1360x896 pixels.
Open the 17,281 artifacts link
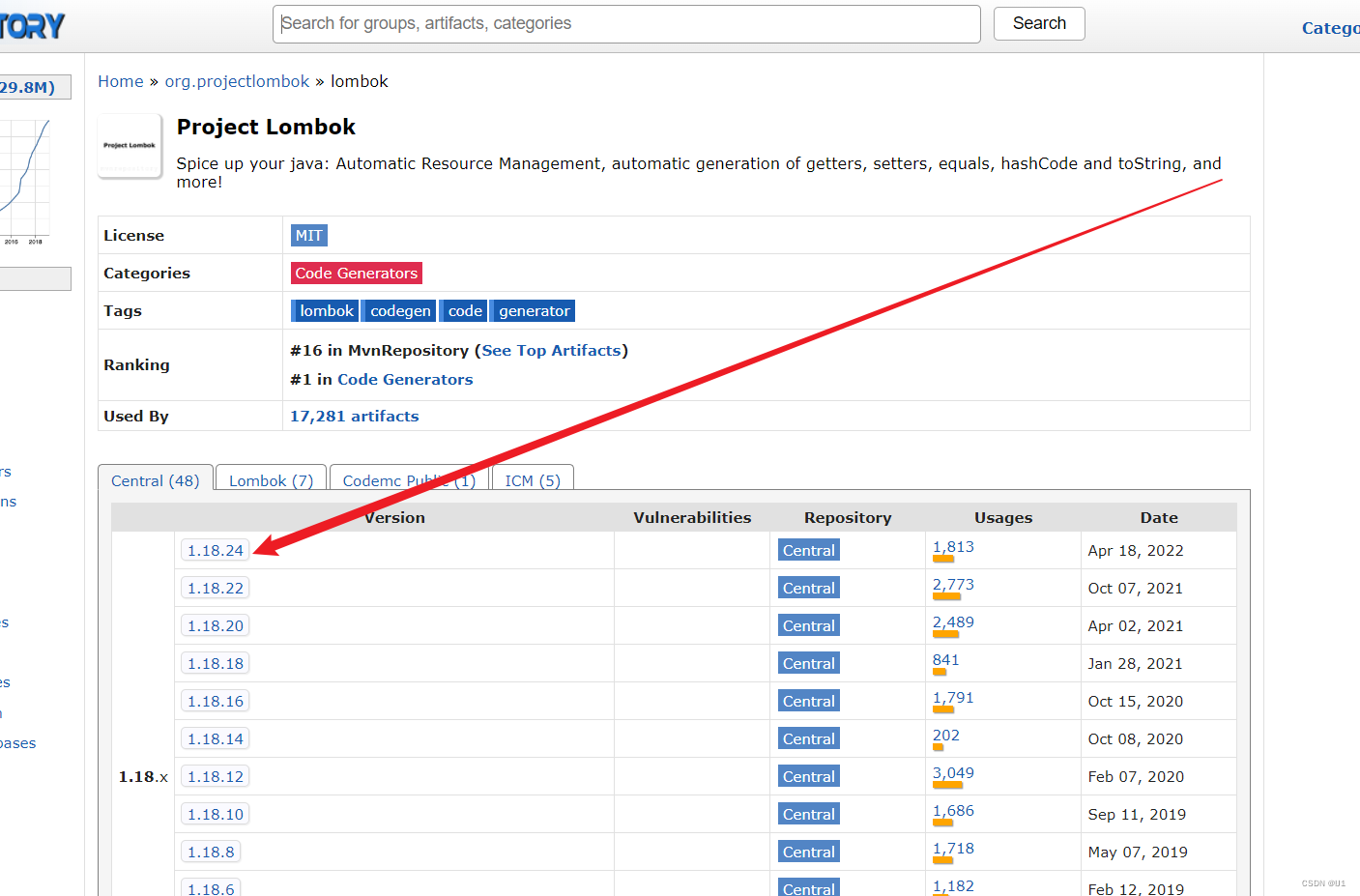(355, 416)
